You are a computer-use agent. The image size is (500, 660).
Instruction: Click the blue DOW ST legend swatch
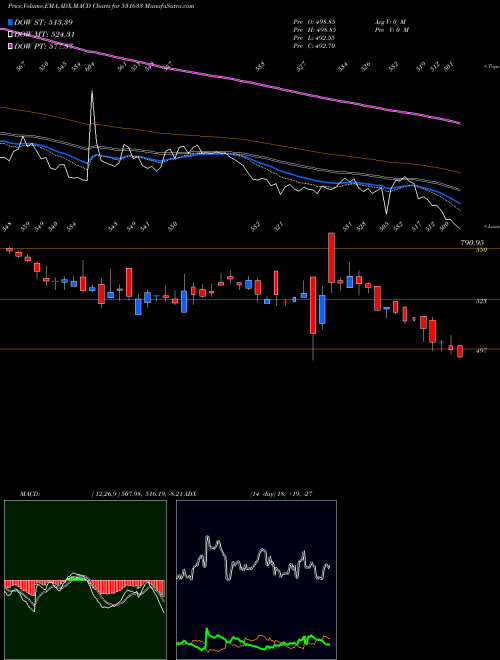[10, 22]
